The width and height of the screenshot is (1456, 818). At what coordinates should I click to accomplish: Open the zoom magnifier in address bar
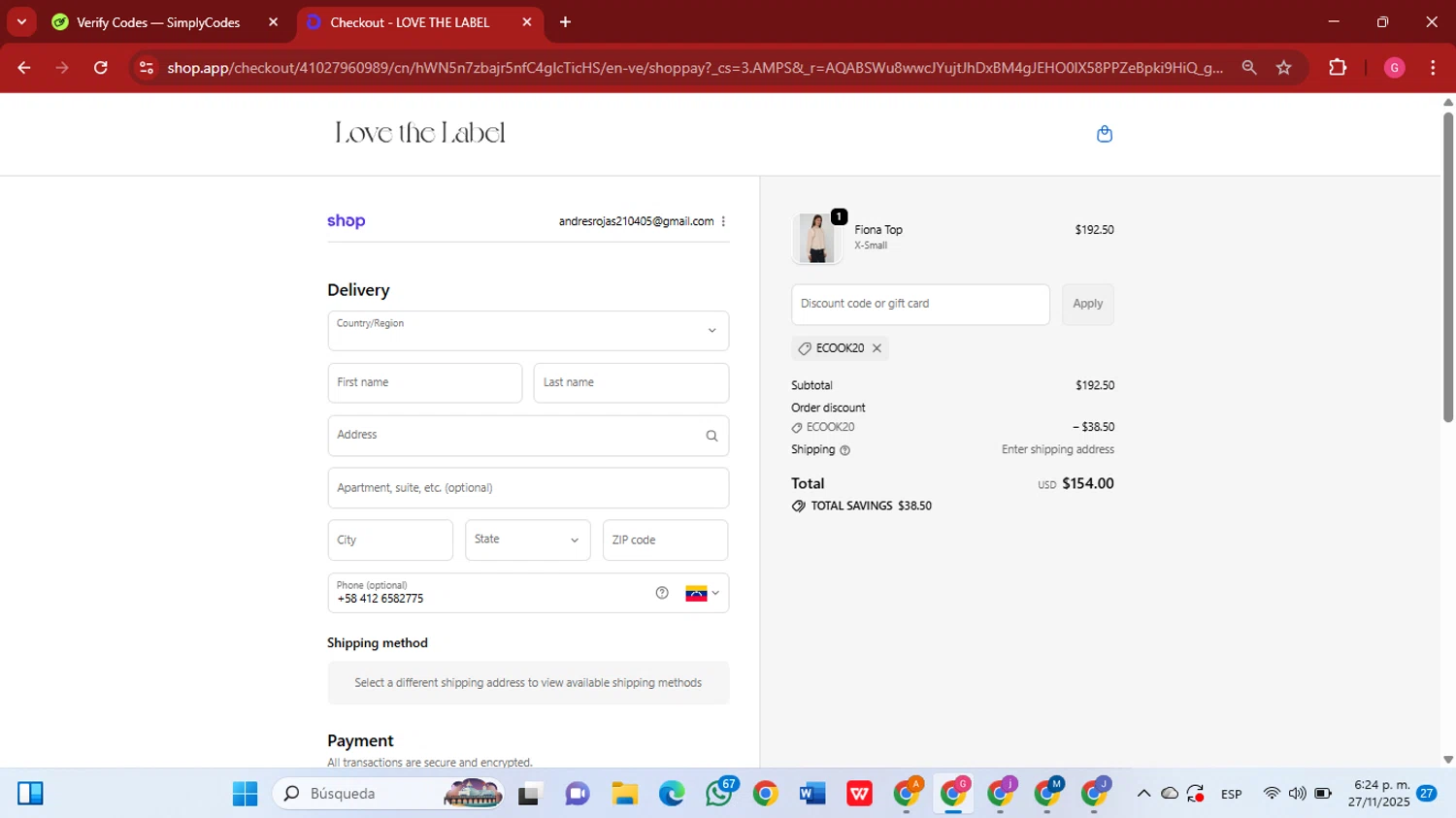point(1249,68)
